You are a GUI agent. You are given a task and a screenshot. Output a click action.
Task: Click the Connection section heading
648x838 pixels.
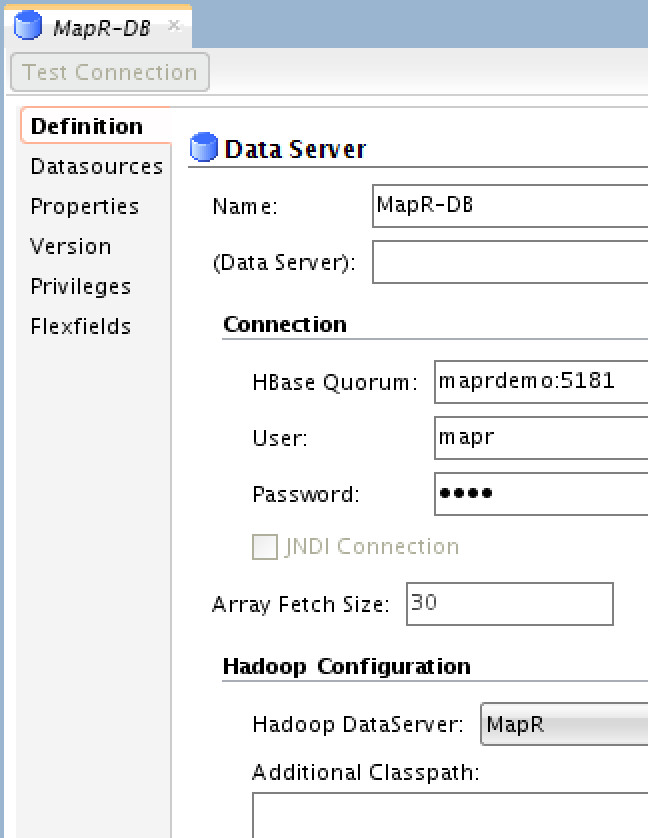click(285, 324)
